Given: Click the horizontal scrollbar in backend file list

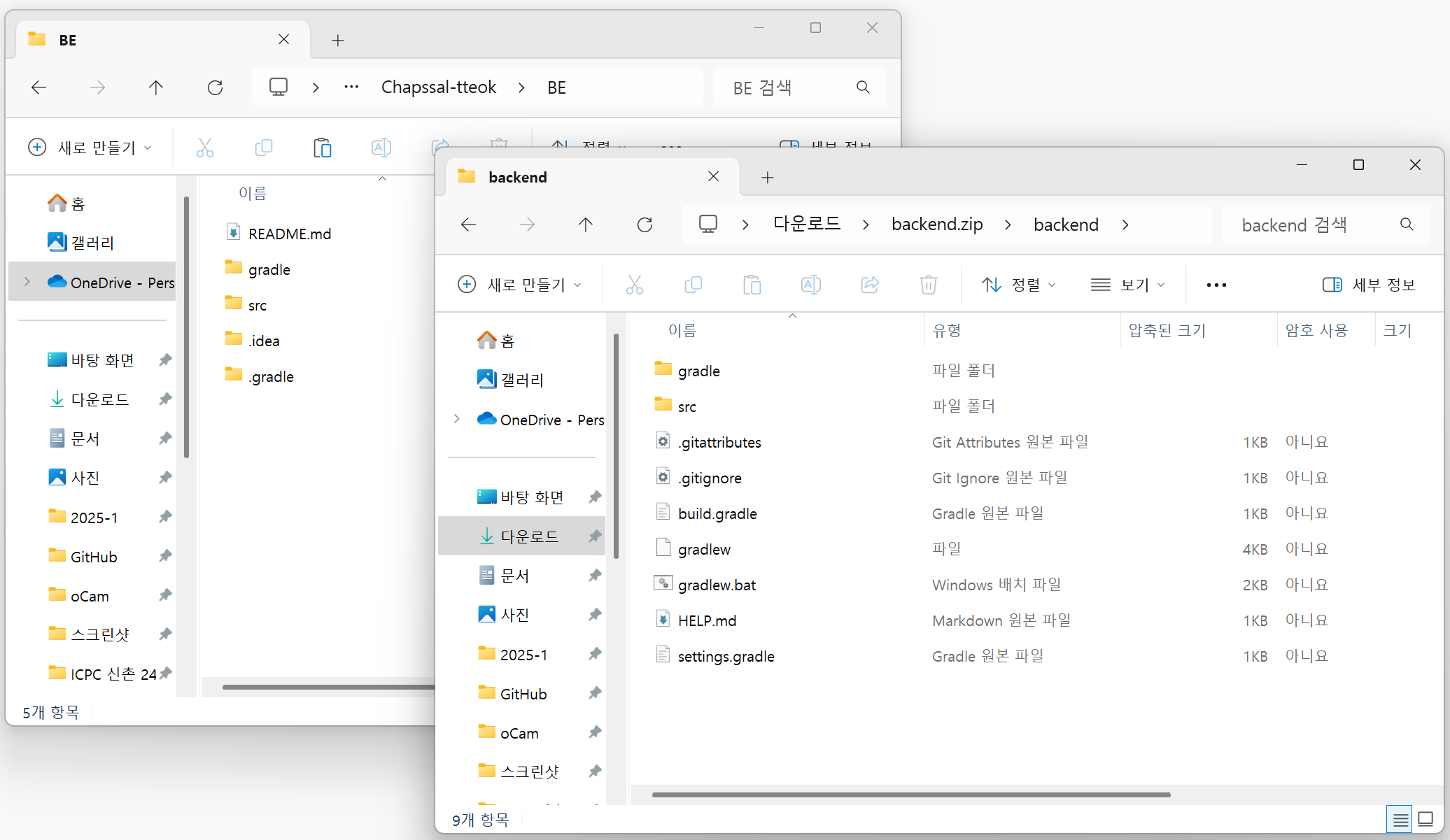Looking at the screenshot, I should pos(910,795).
